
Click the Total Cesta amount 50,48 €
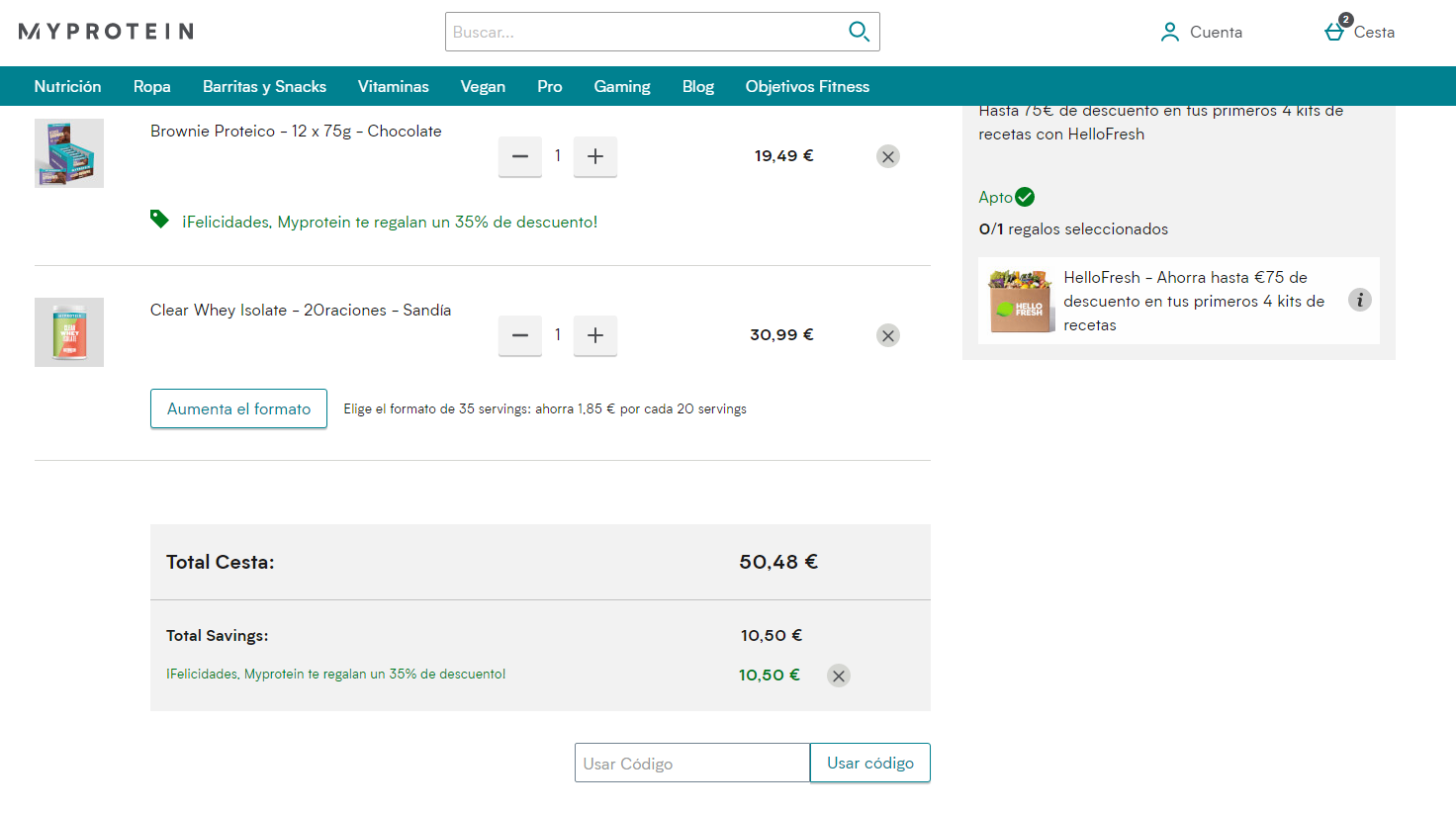coord(778,562)
